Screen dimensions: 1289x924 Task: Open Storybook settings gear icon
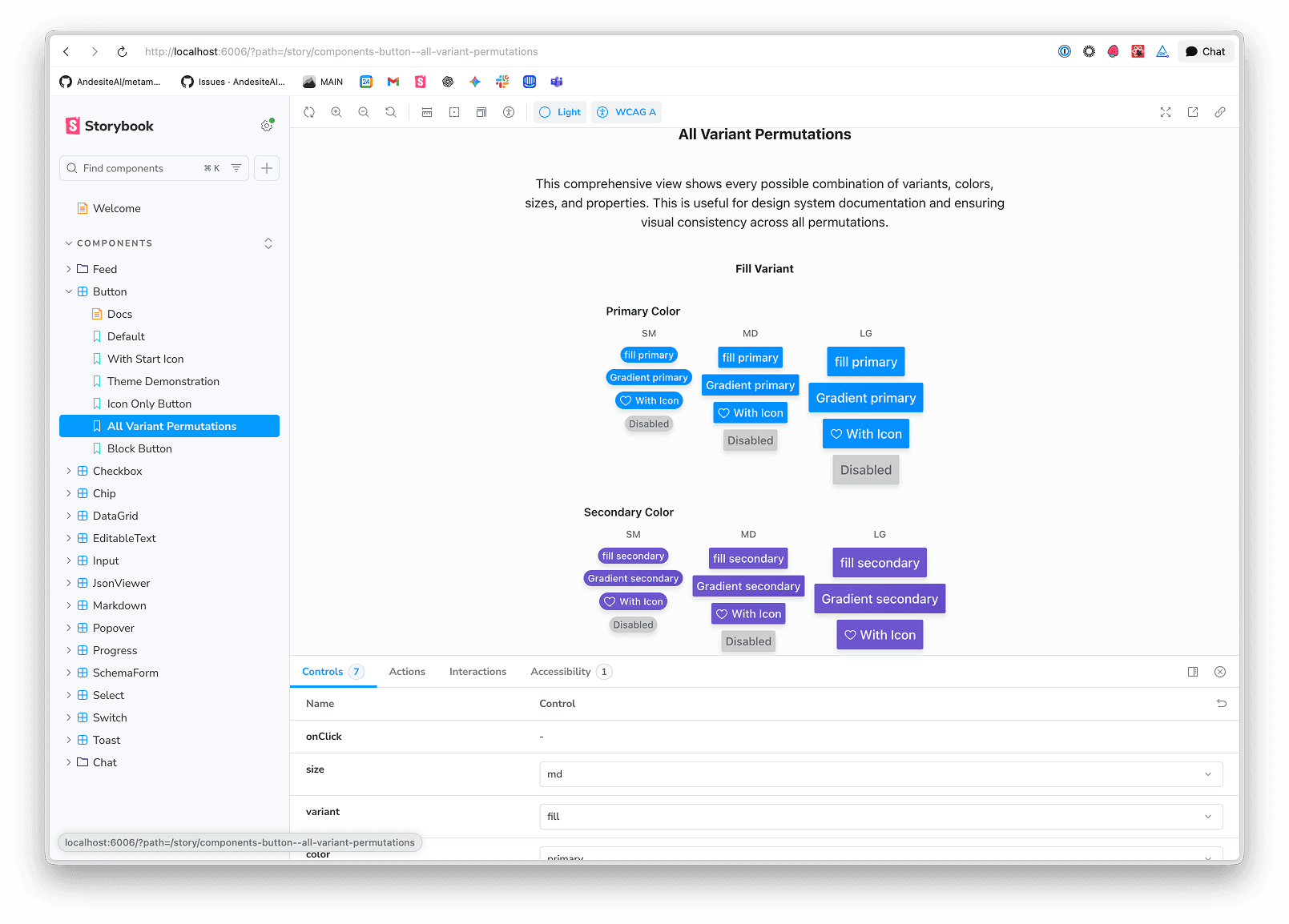tap(267, 126)
